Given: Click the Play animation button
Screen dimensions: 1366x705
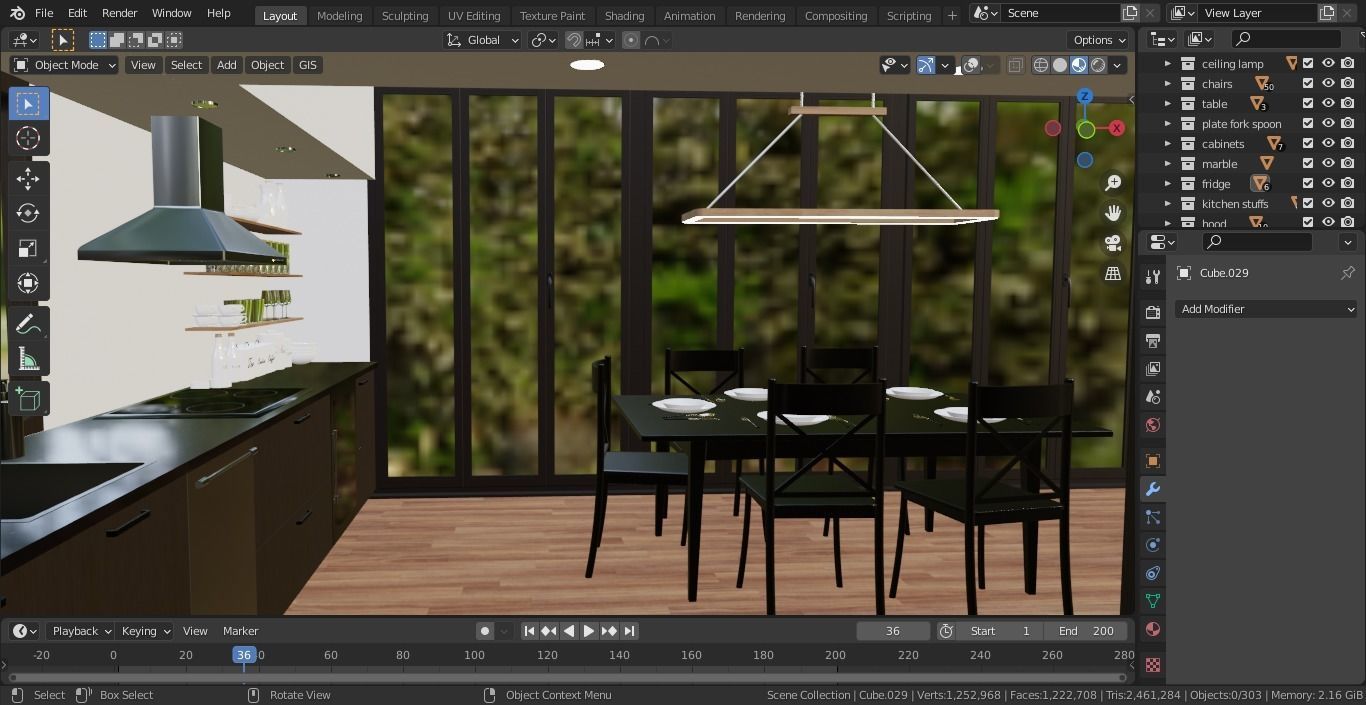Looking at the screenshot, I should 589,631.
